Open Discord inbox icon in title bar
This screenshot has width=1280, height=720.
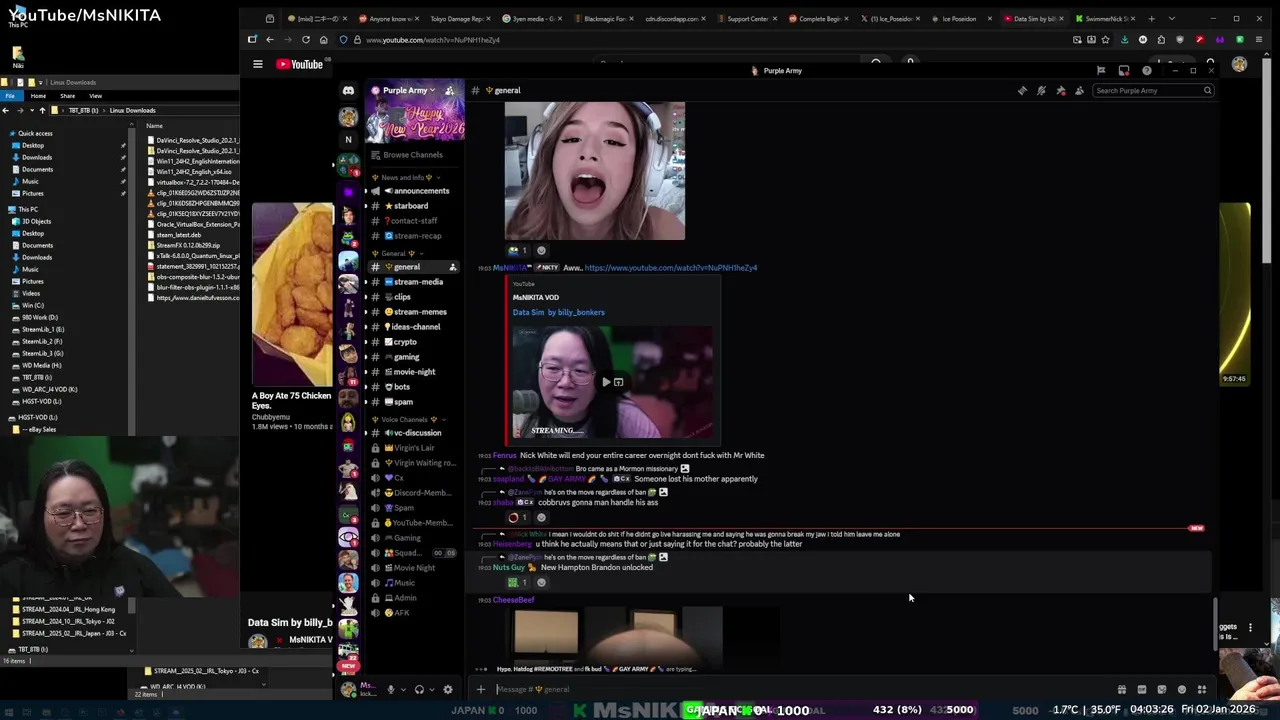pyautogui.click(x=1124, y=71)
